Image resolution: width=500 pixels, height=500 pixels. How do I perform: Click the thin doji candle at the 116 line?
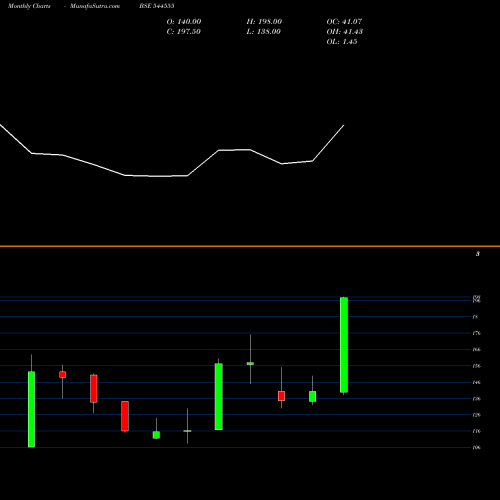187,431
